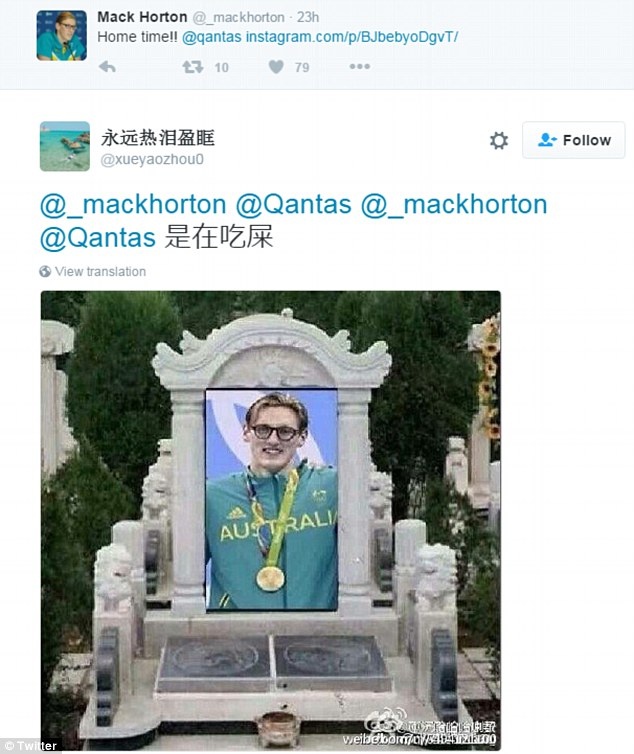Screen dimensions: 634x754
Task: Click the @qantas mention in top tweet
Action: [212, 37]
